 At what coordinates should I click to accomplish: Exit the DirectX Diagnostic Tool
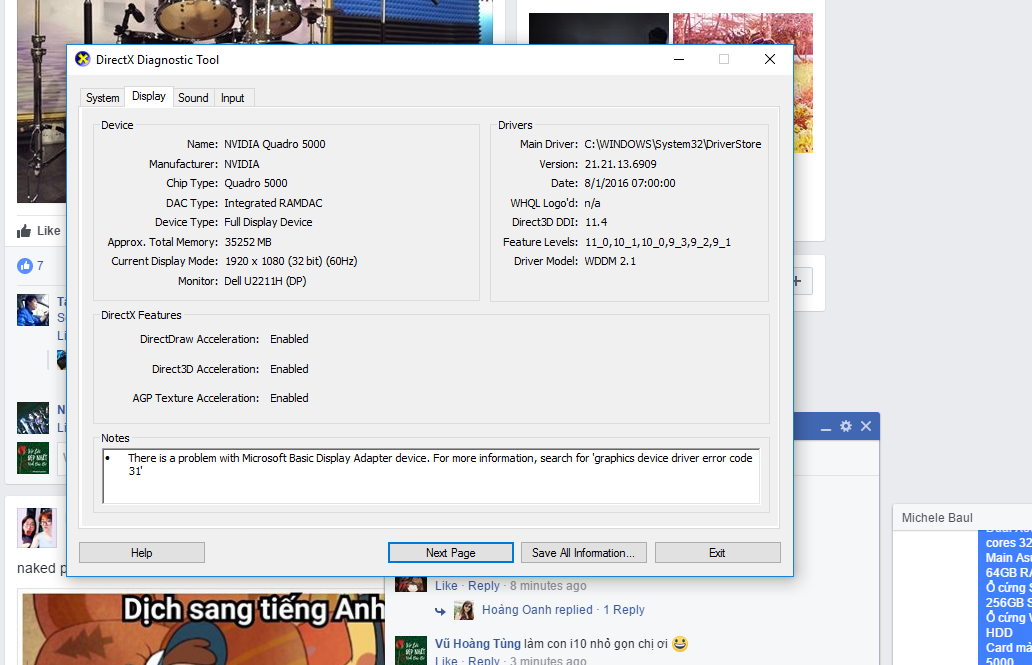pos(717,552)
